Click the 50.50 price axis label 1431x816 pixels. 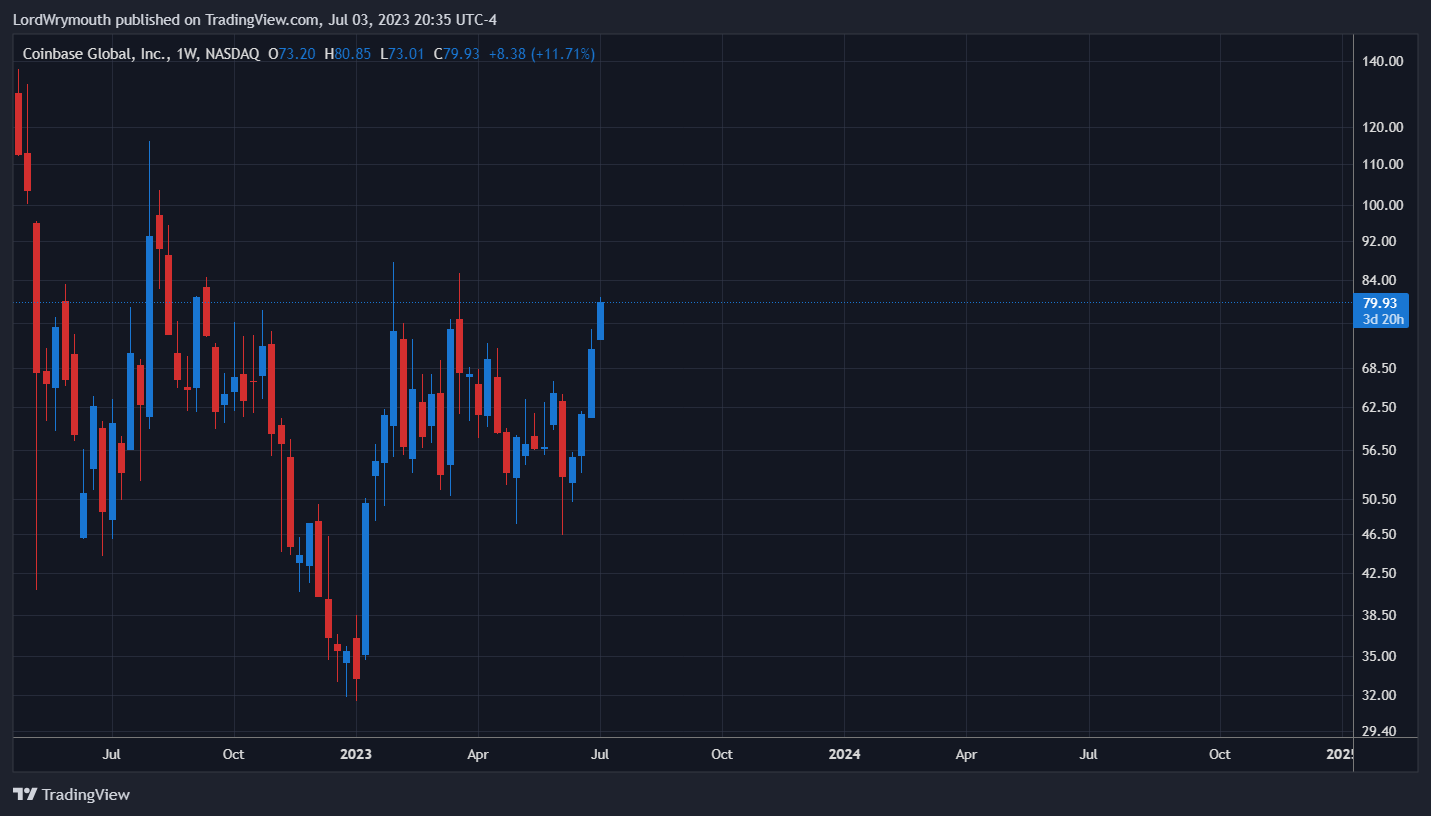[x=1380, y=499]
